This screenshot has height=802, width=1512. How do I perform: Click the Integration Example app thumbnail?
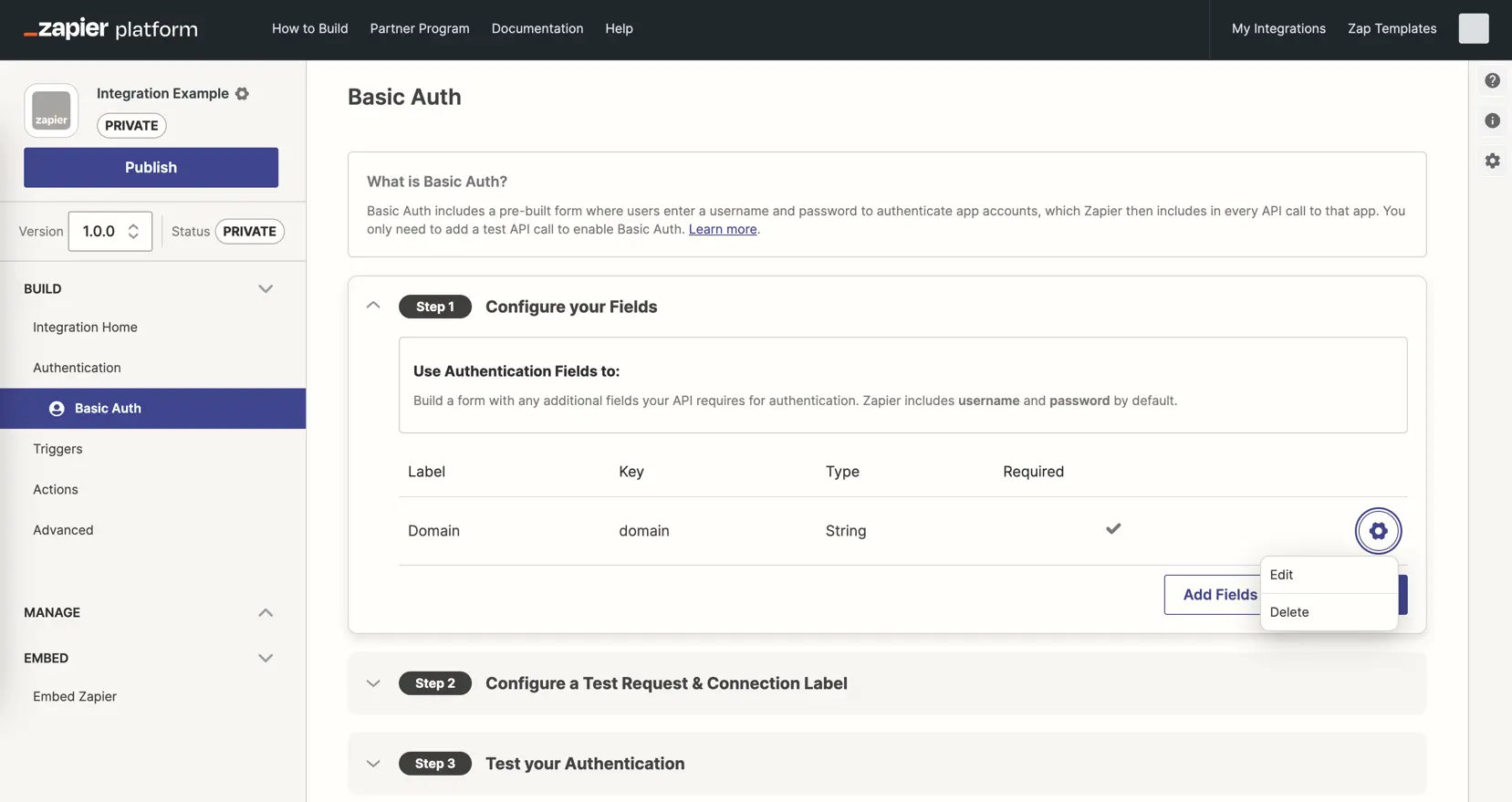[x=51, y=110]
